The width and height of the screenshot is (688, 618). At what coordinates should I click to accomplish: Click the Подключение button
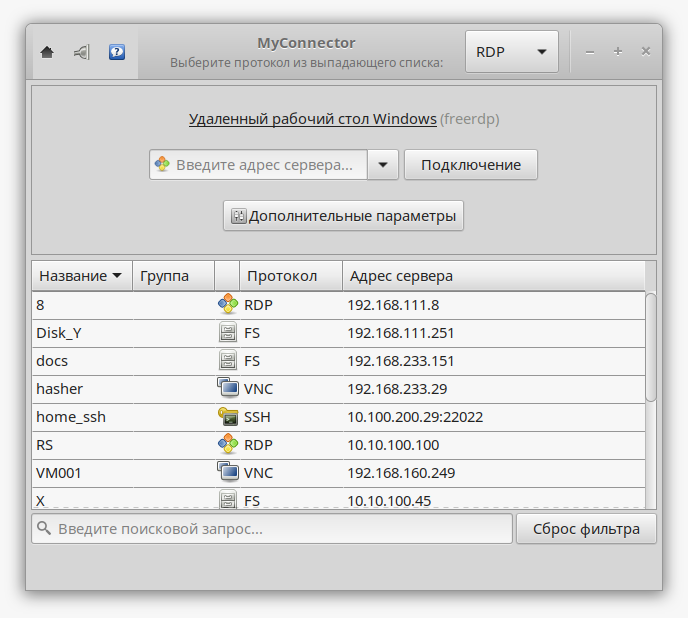click(x=471, y=165)
